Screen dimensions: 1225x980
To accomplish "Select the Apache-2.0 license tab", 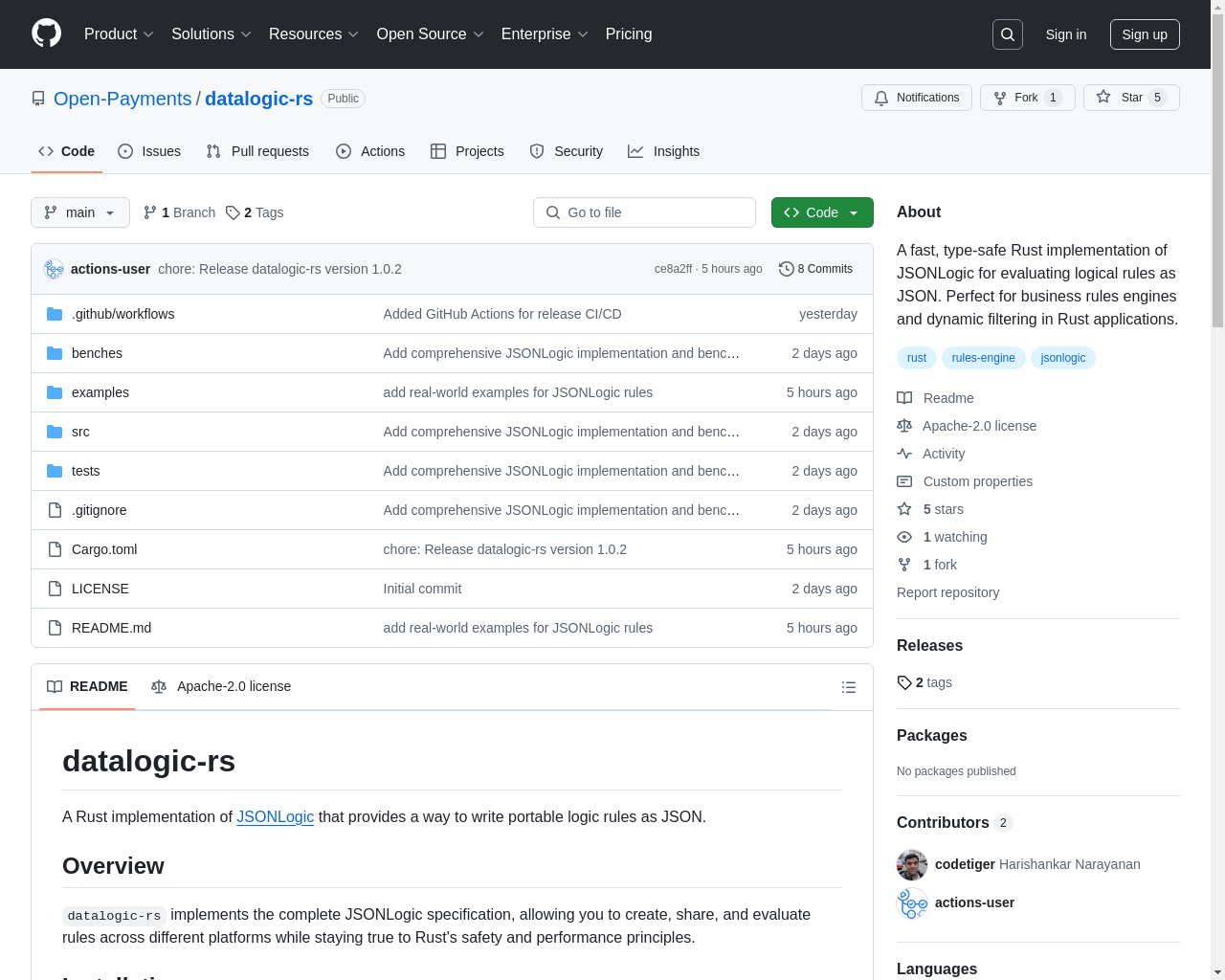I will (x=221, y=686).
